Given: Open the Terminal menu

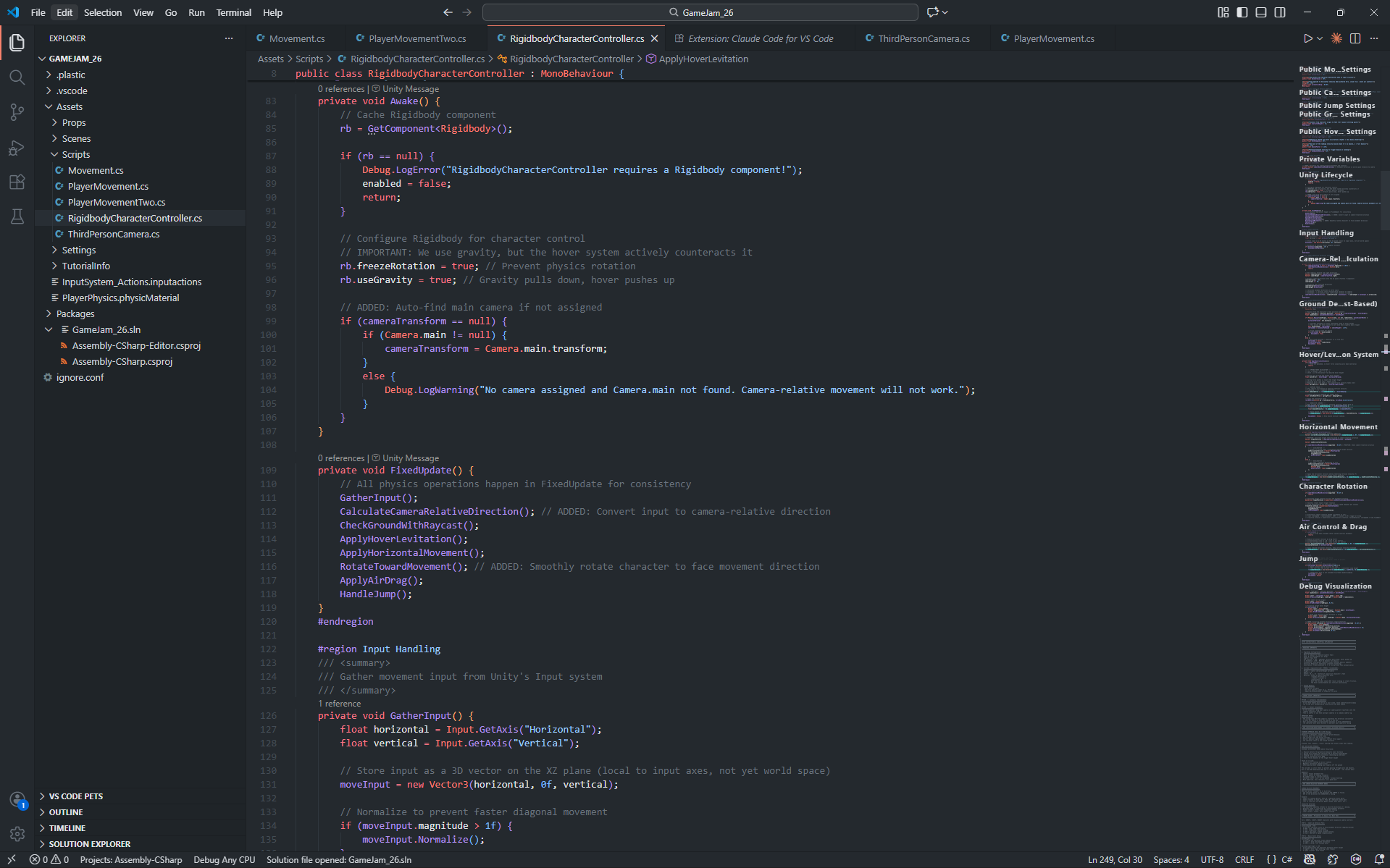Looking at the screenshot, I should (x=233, y=12).
